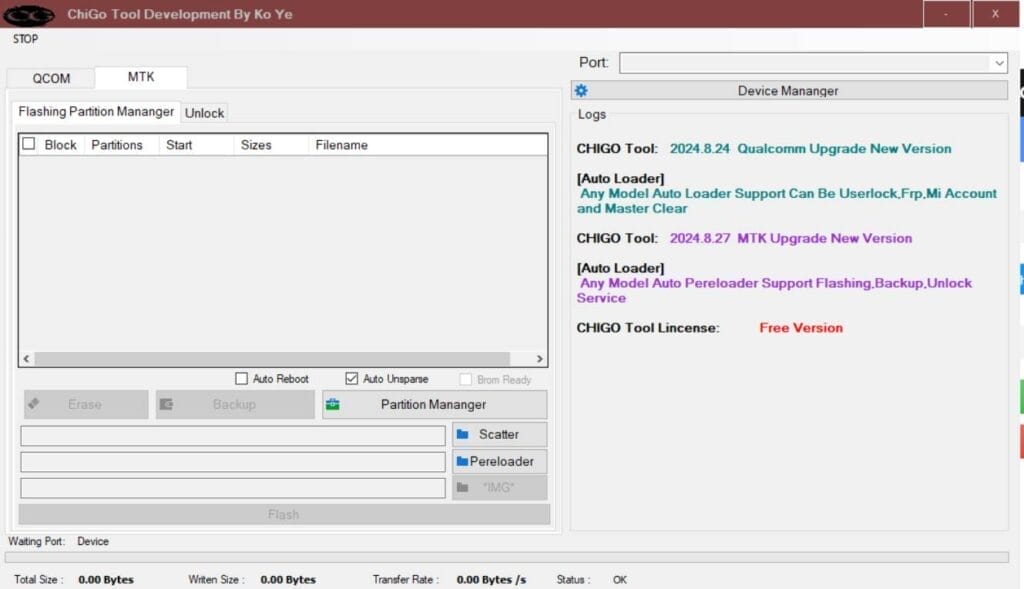The image size is (1024, 589).
Task: Click the left arrow of partition scrollbar
Action: point(27,359)
